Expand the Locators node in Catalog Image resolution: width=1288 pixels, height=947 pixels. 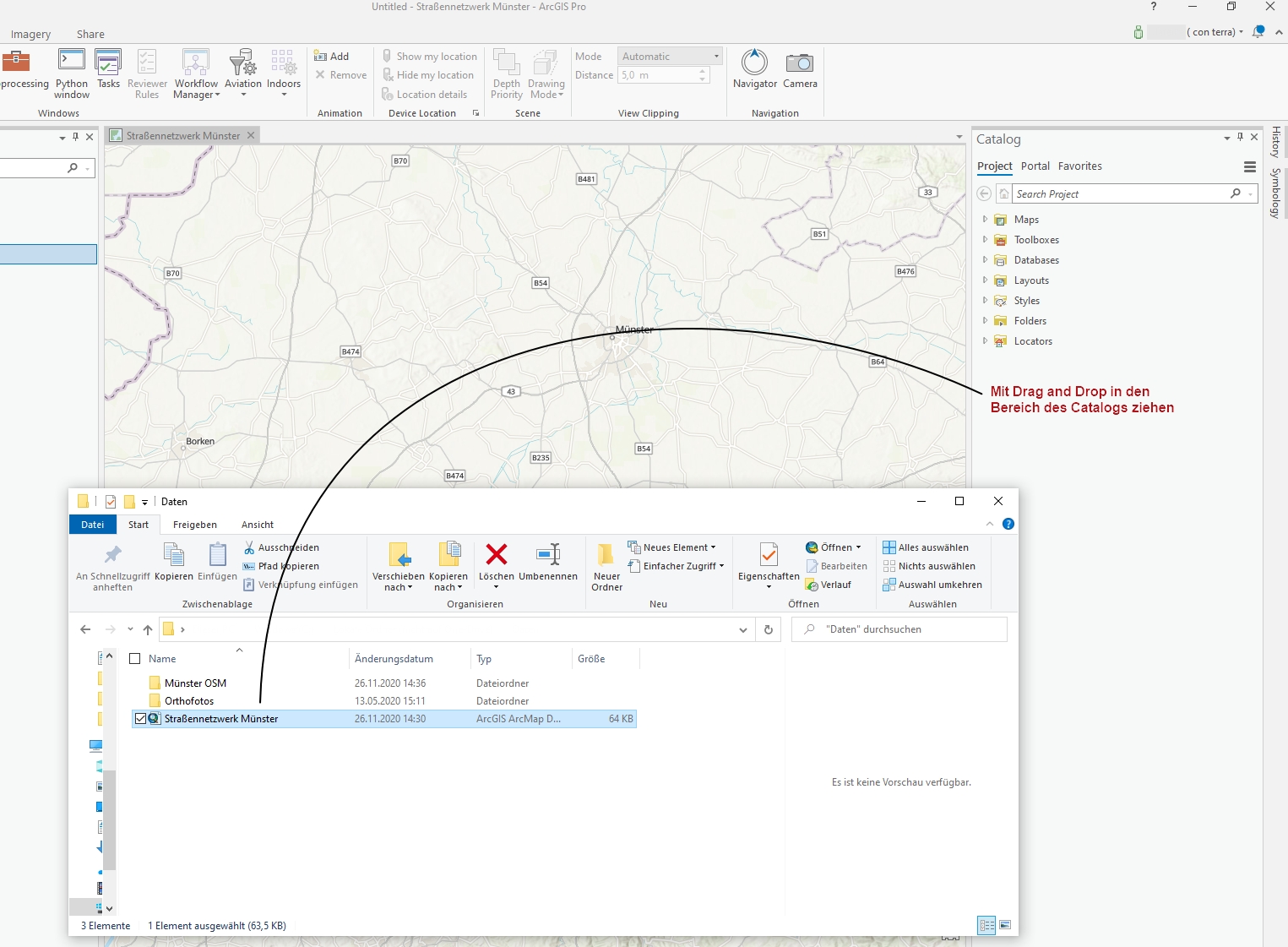tap(985, 340)
